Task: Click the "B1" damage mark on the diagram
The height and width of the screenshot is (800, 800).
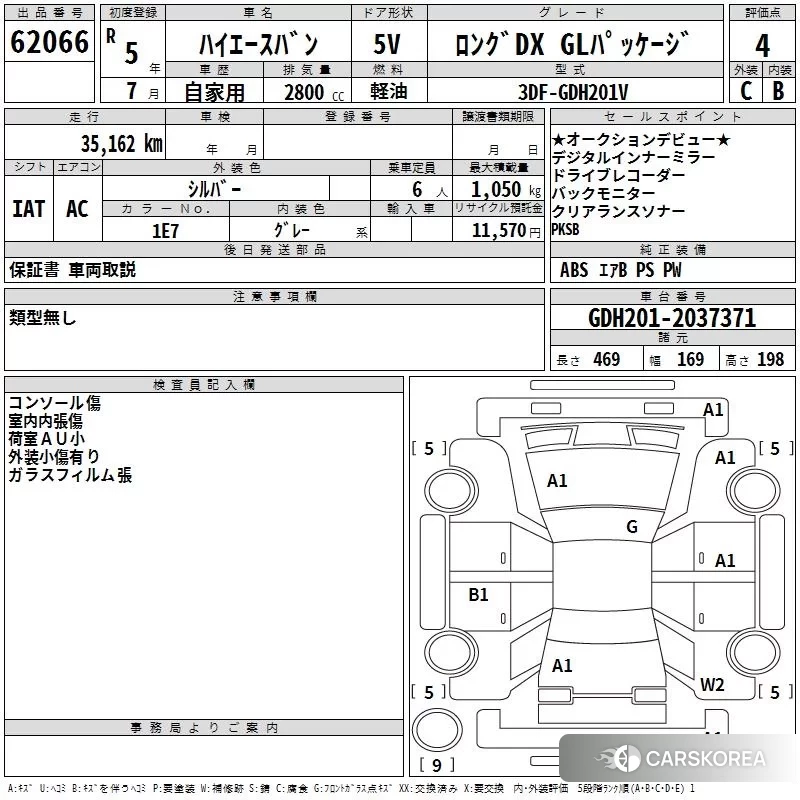Action: 479,595
